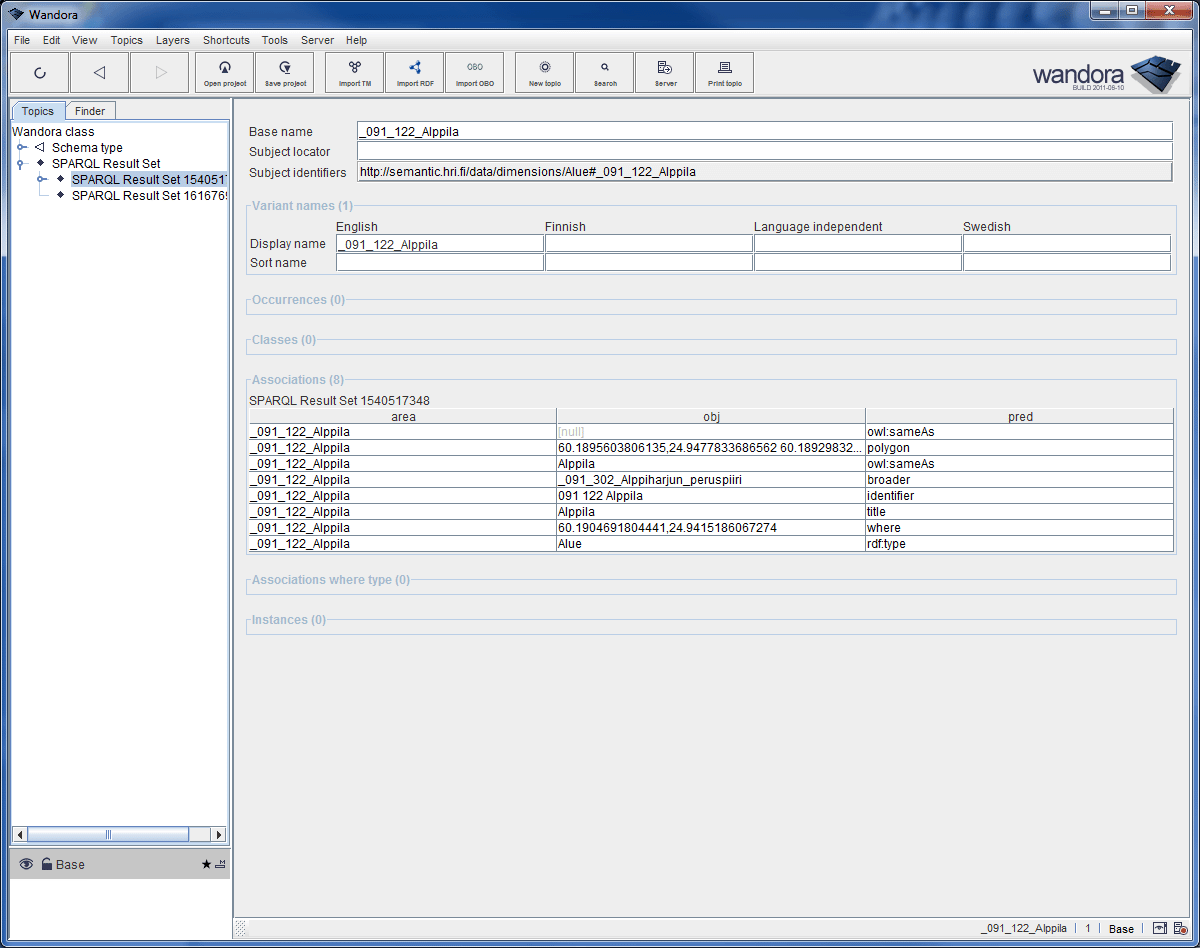Image resolution: width=1200 pixels, height=948 pixels.
Task: Click the refresh icon in the toolbar
Action: point(40,72)
